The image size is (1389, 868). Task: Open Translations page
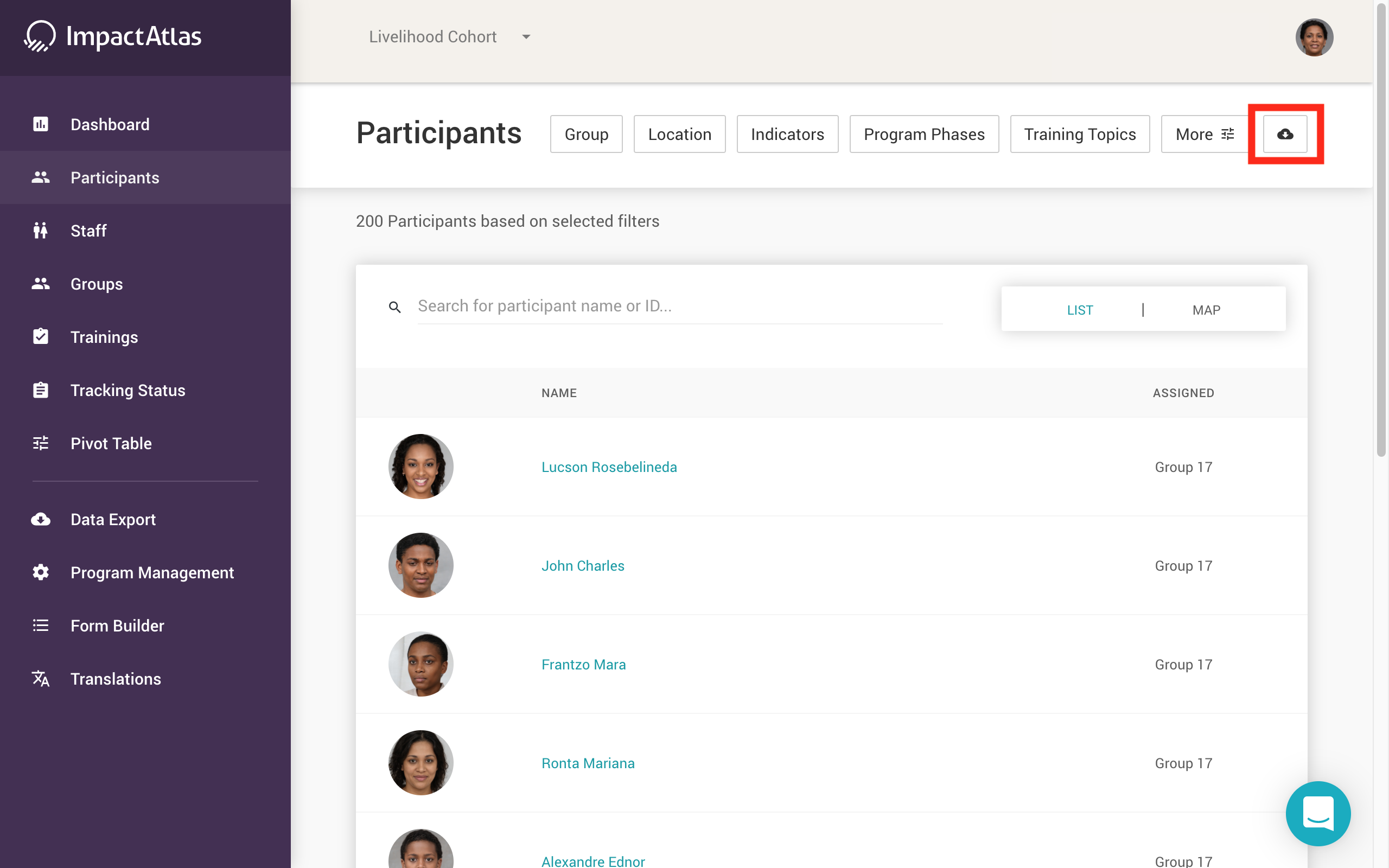coord(116,679)
